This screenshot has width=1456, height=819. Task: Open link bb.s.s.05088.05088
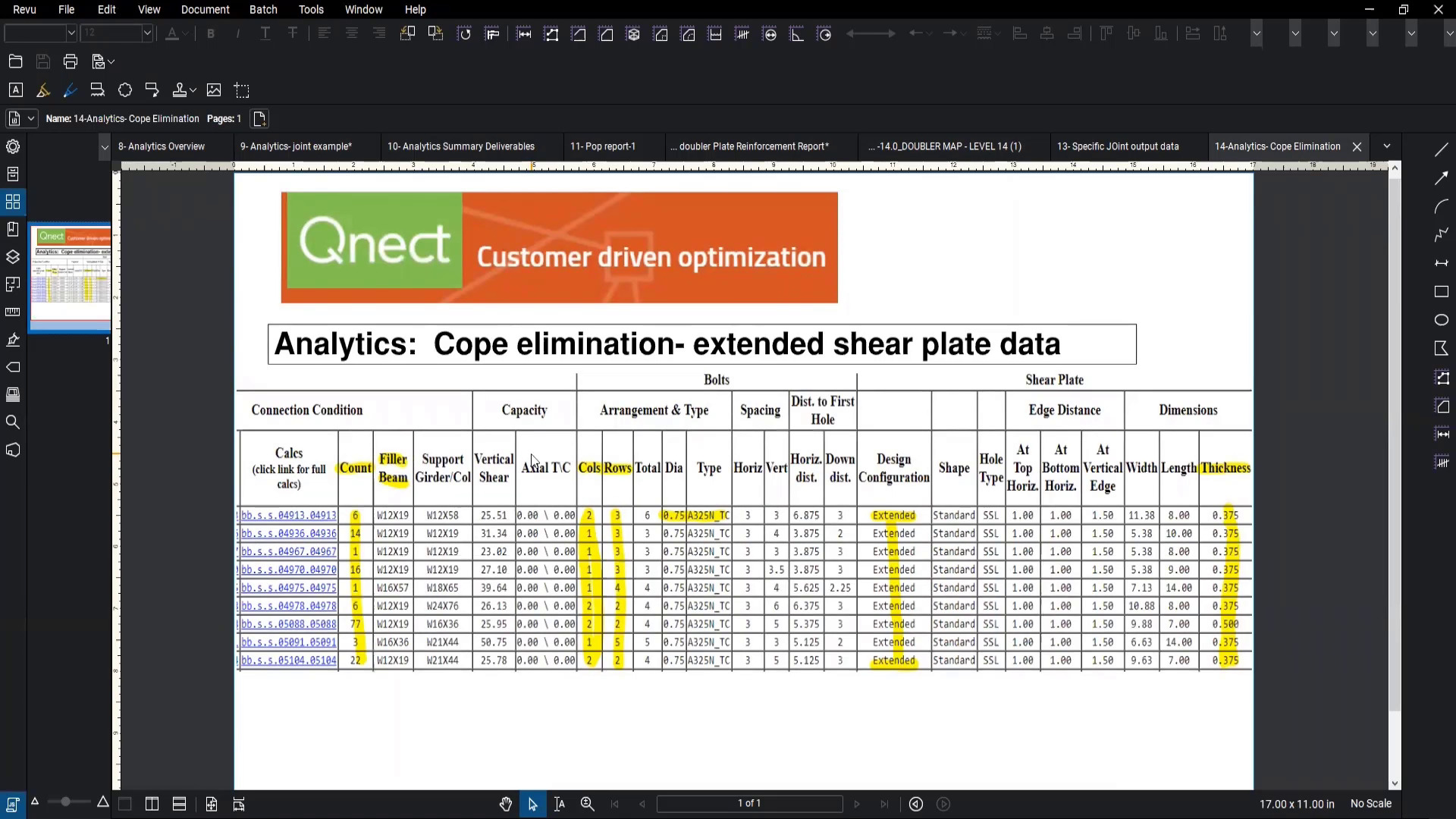tap(288, 624)
